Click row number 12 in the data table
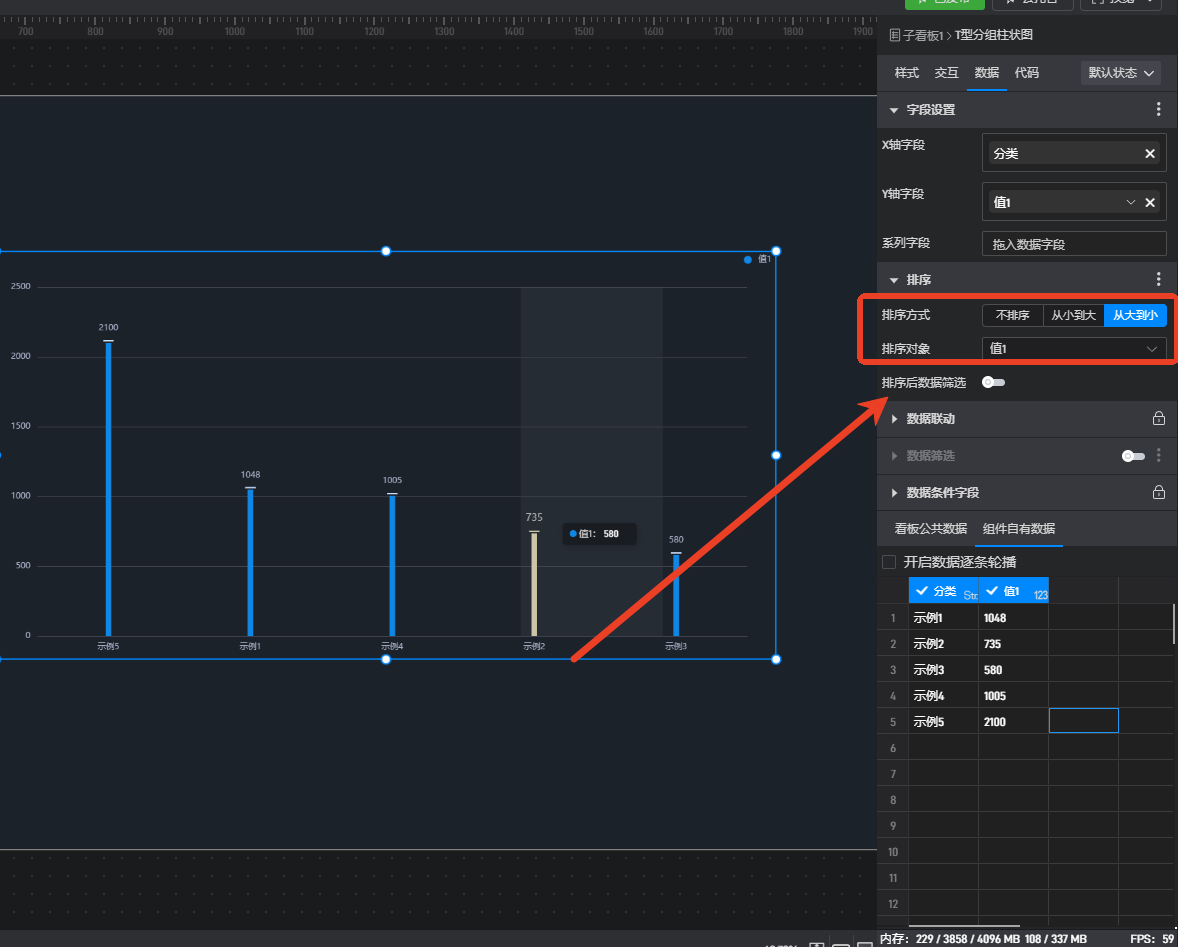Viewport: 1178px width, 947px height. [893, 903]
